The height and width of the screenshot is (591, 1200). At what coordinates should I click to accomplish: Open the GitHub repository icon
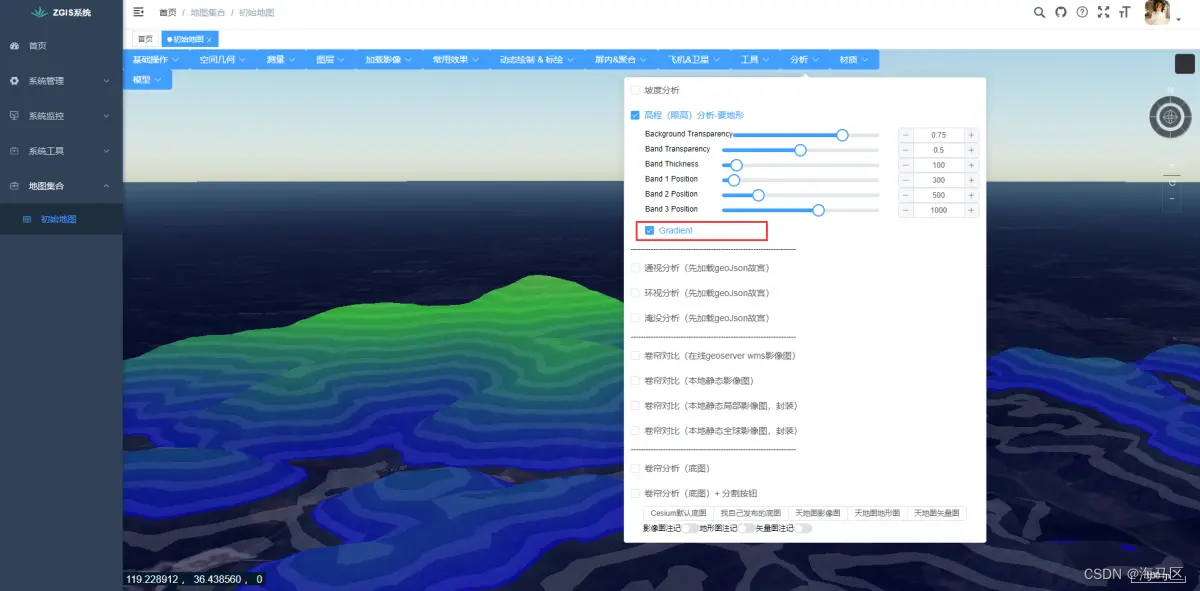point(1062,14)
